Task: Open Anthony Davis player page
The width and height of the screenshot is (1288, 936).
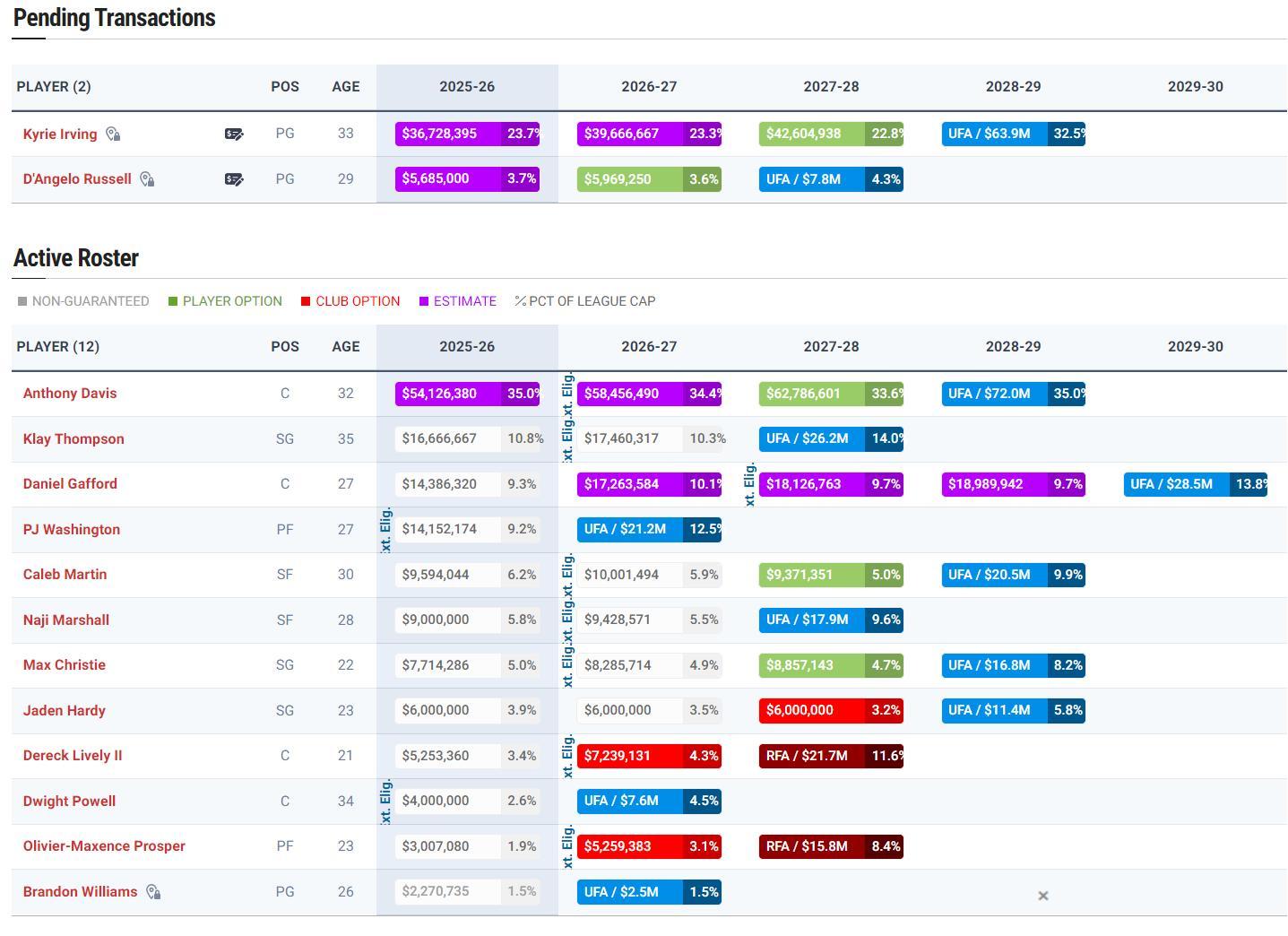Action: [x=70, y=394]
